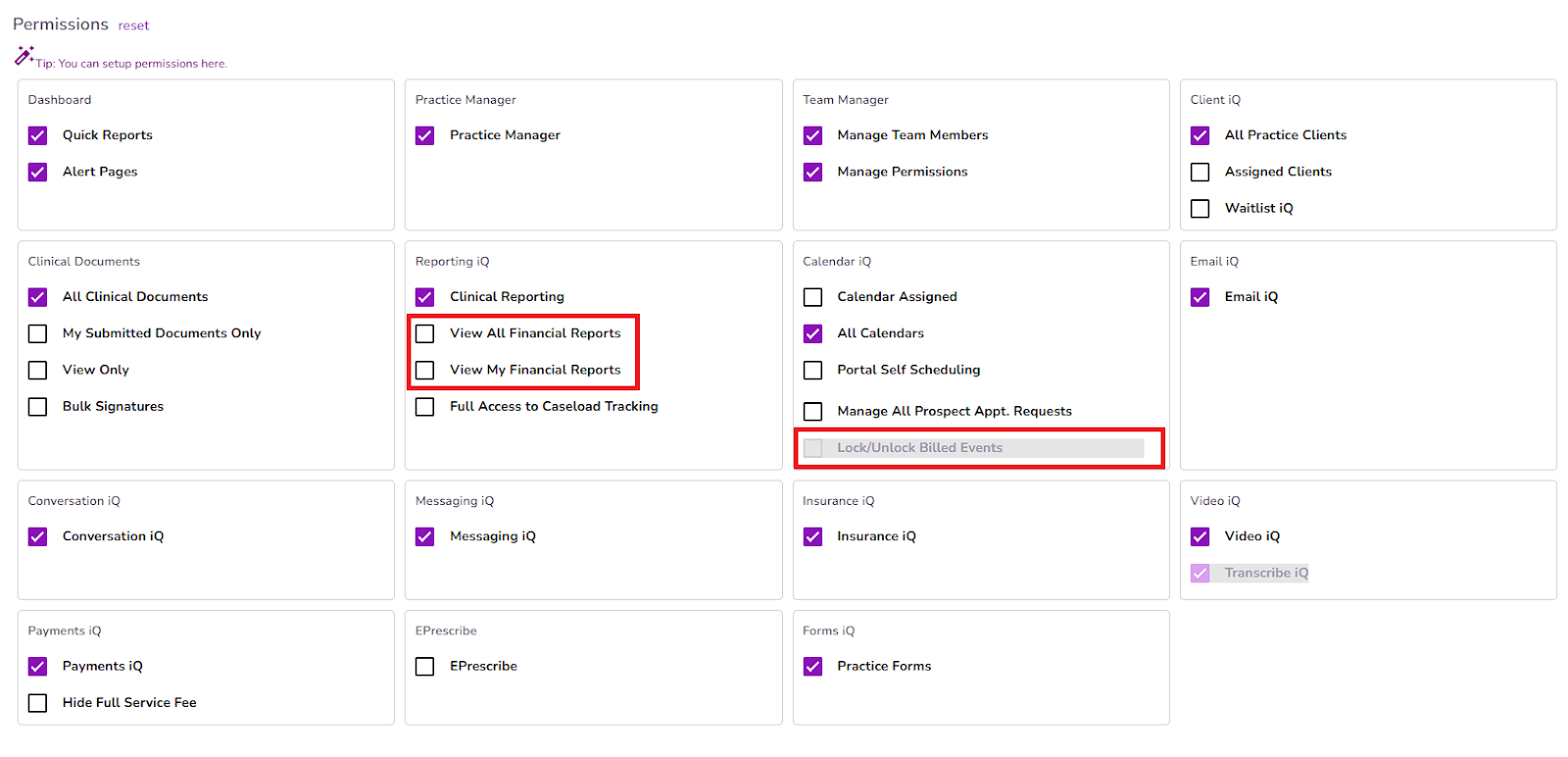Enable Full Access to Caseload Tracking
The image size is (1568, 757).
coord(424,406)
